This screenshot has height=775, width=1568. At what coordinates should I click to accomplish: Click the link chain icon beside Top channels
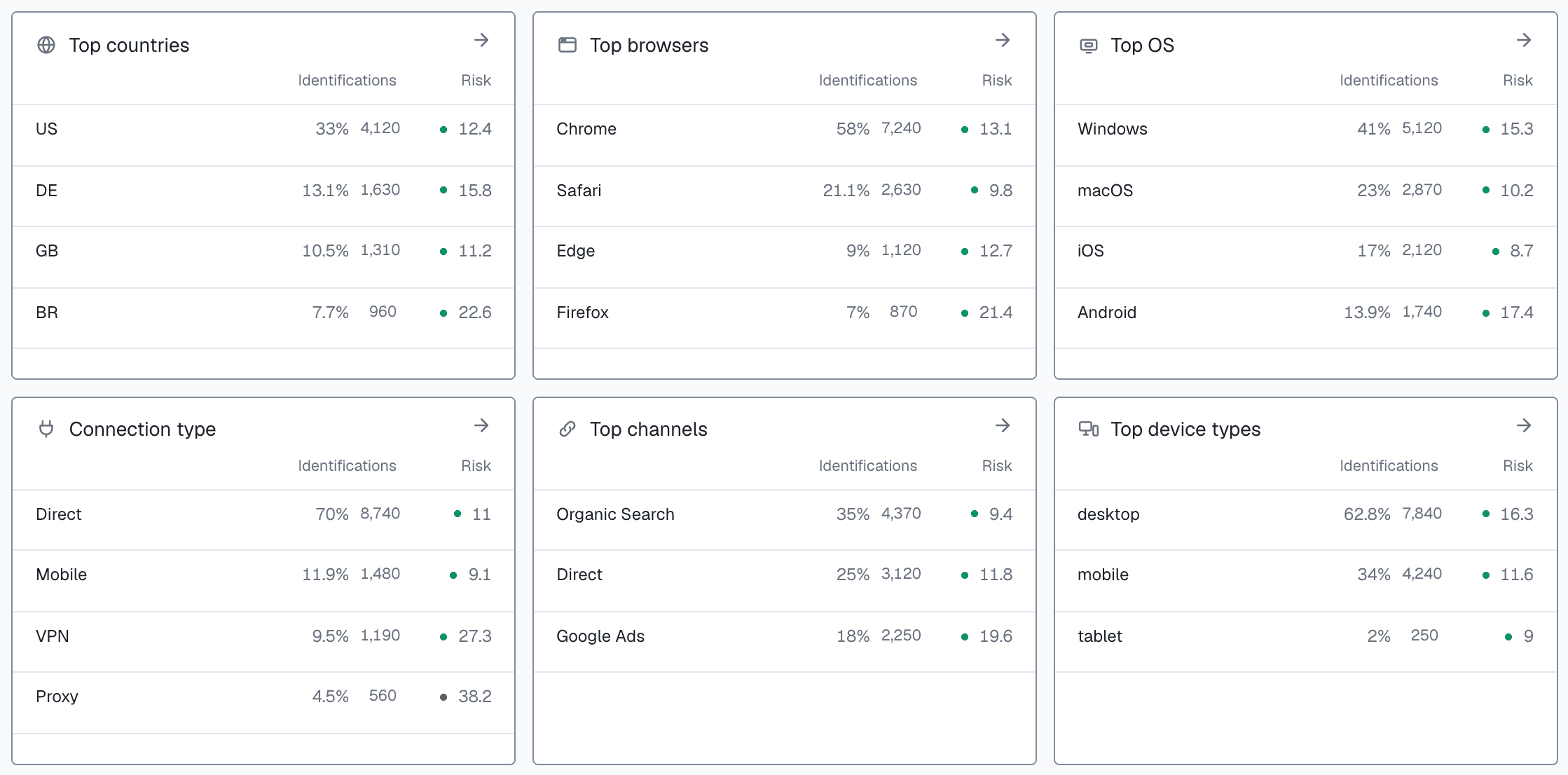point(568,429)
